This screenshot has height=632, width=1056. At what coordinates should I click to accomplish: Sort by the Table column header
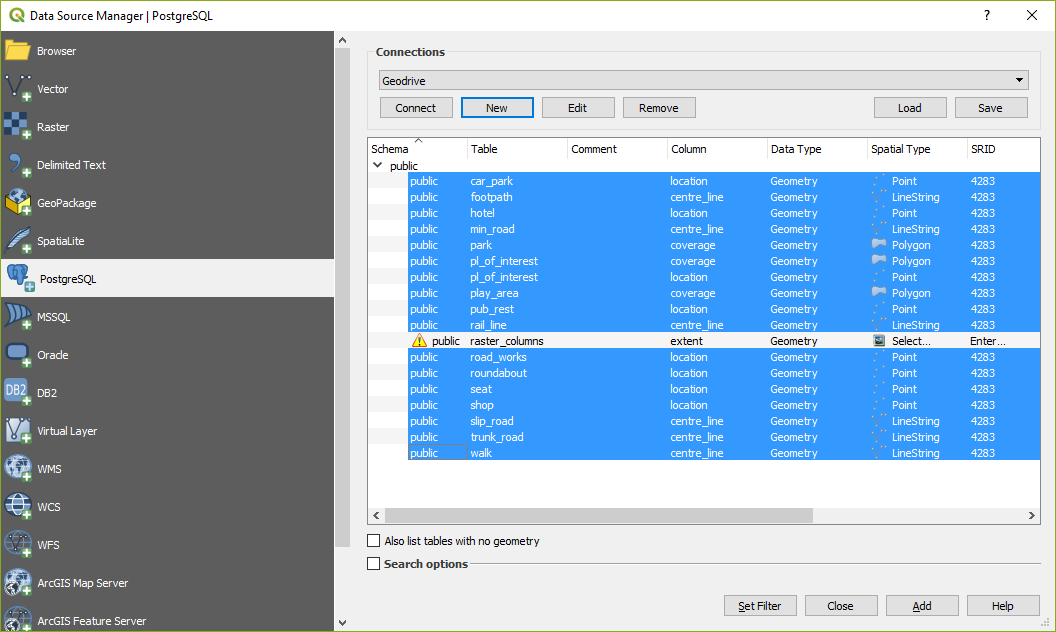(517, 149)
